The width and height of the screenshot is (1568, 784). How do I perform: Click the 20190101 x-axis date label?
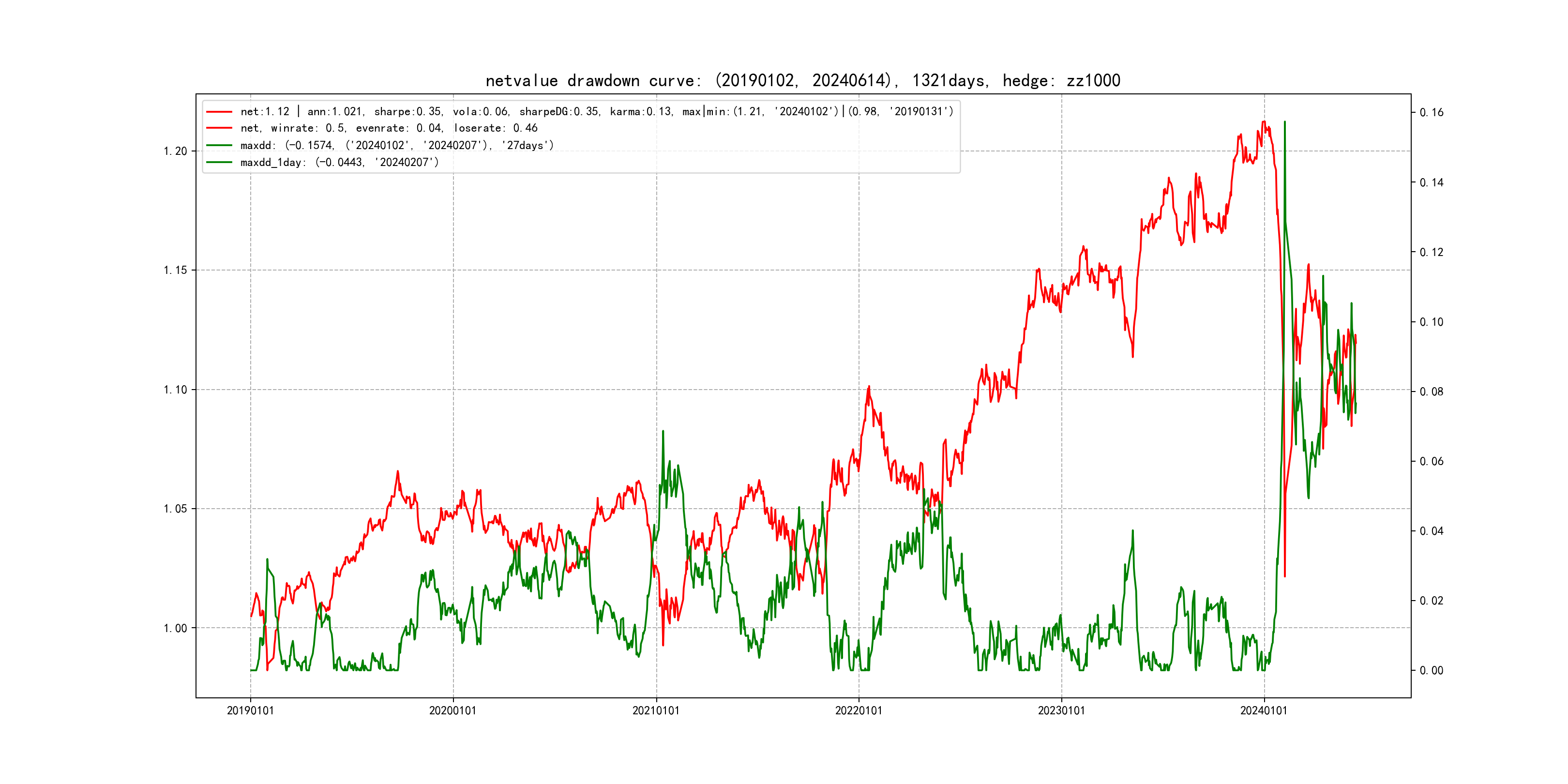pyautogui.click(x=250, y=710)
